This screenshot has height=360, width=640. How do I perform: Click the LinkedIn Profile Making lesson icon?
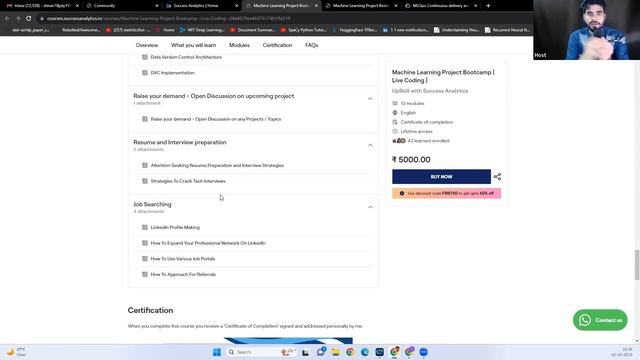pyautogui.click(x=144, y=227)
